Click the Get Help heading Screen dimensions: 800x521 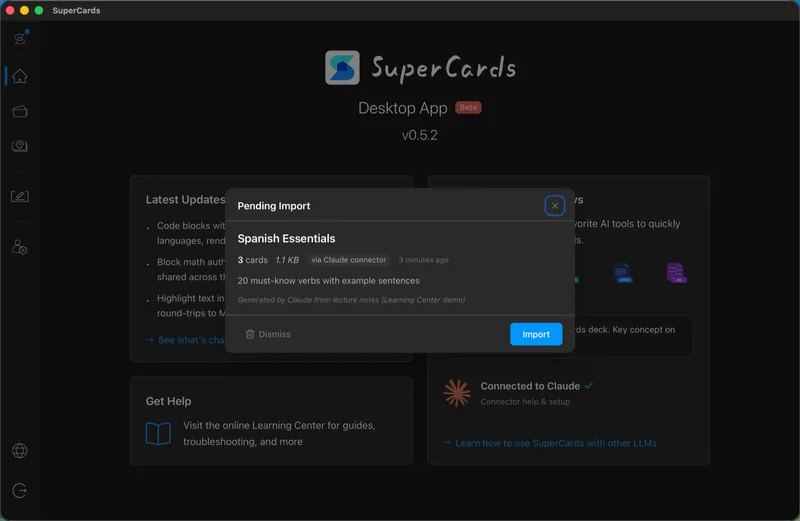click(168, 401)
